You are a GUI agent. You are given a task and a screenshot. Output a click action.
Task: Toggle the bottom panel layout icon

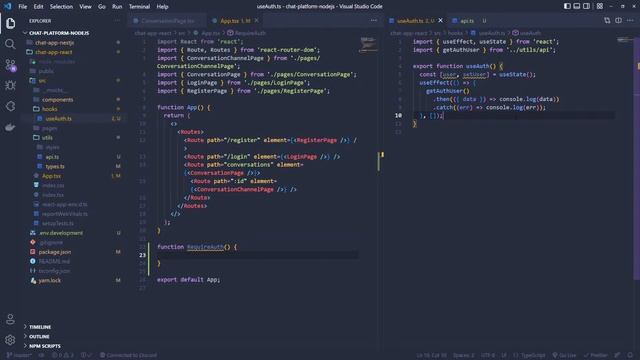pyautogui.click(x=577, y=6)
